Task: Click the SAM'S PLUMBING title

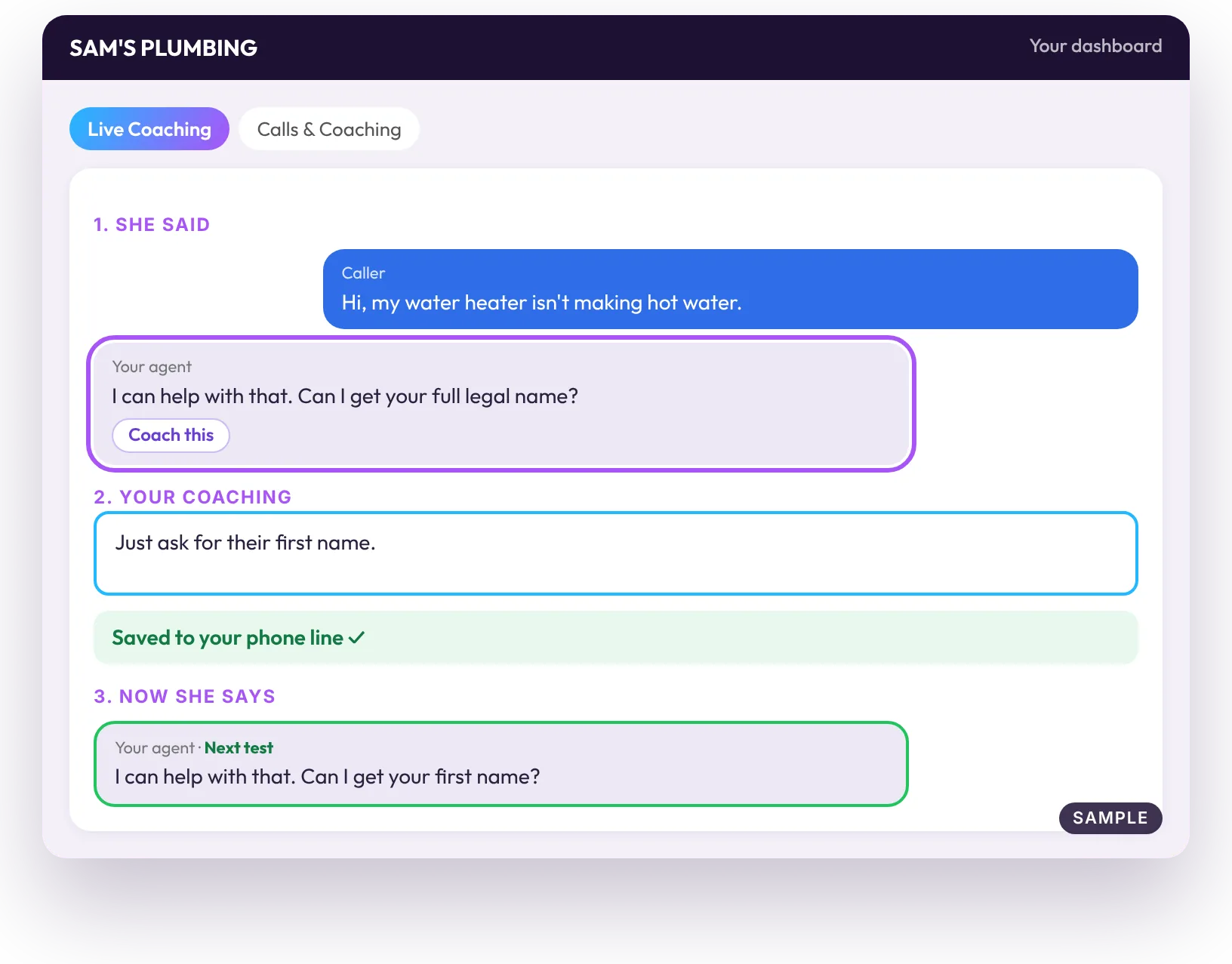Action: 163,48
